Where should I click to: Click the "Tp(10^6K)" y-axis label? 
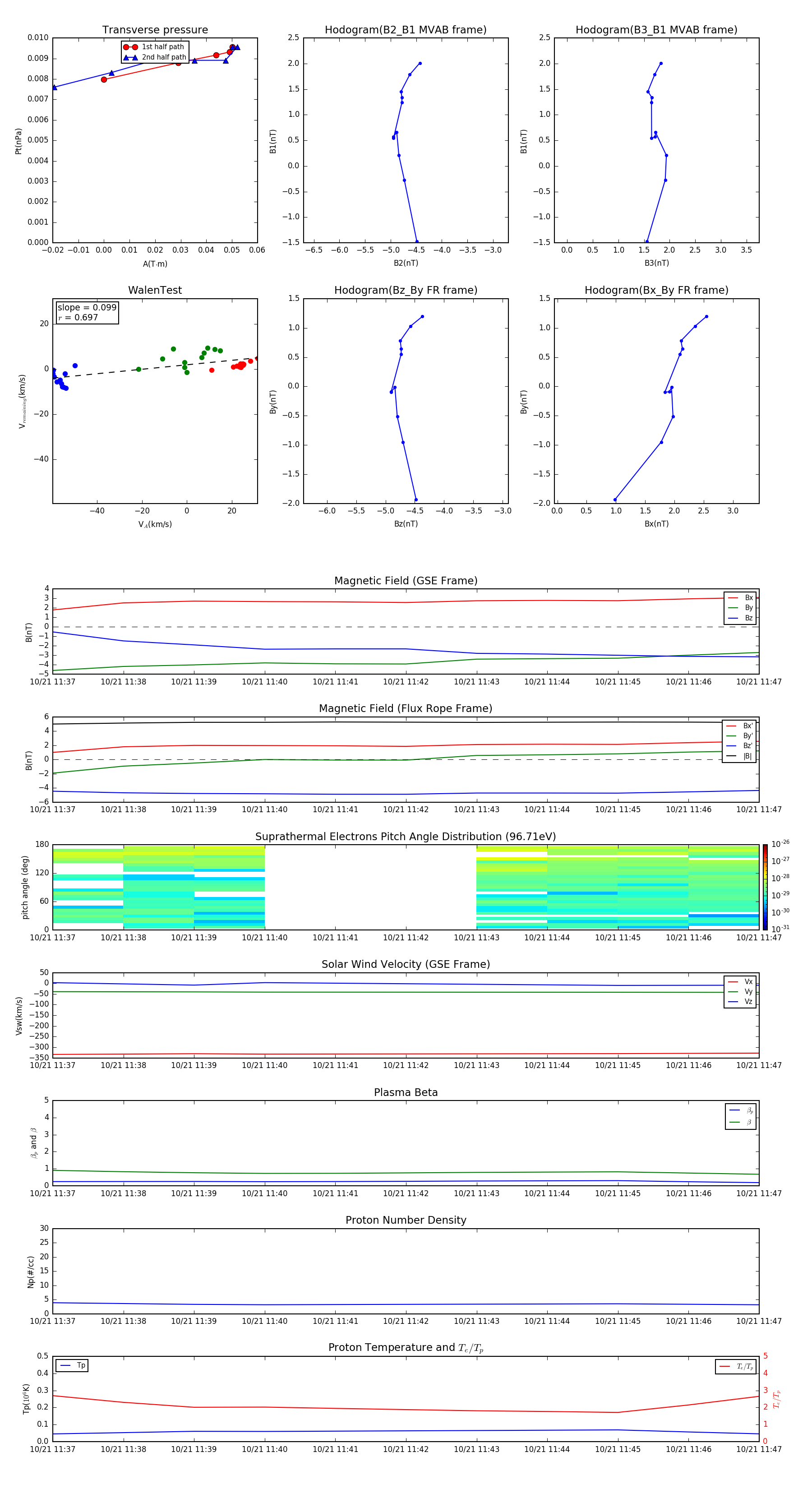point(26,1399)
